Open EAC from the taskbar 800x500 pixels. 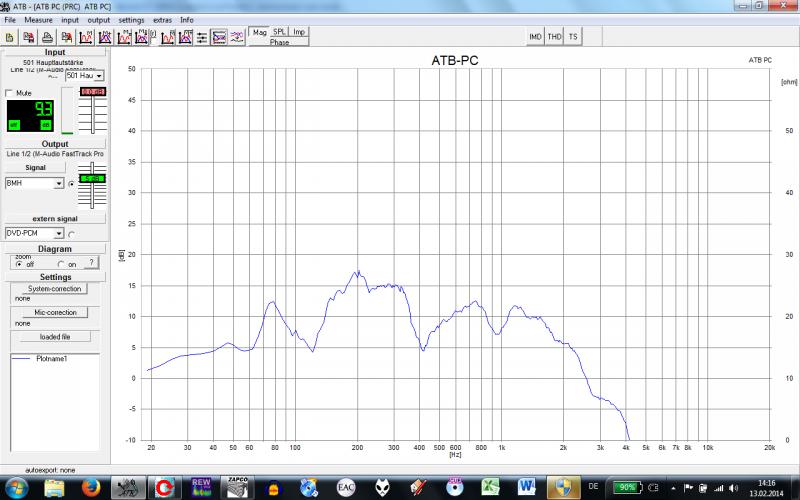(344, 487)
